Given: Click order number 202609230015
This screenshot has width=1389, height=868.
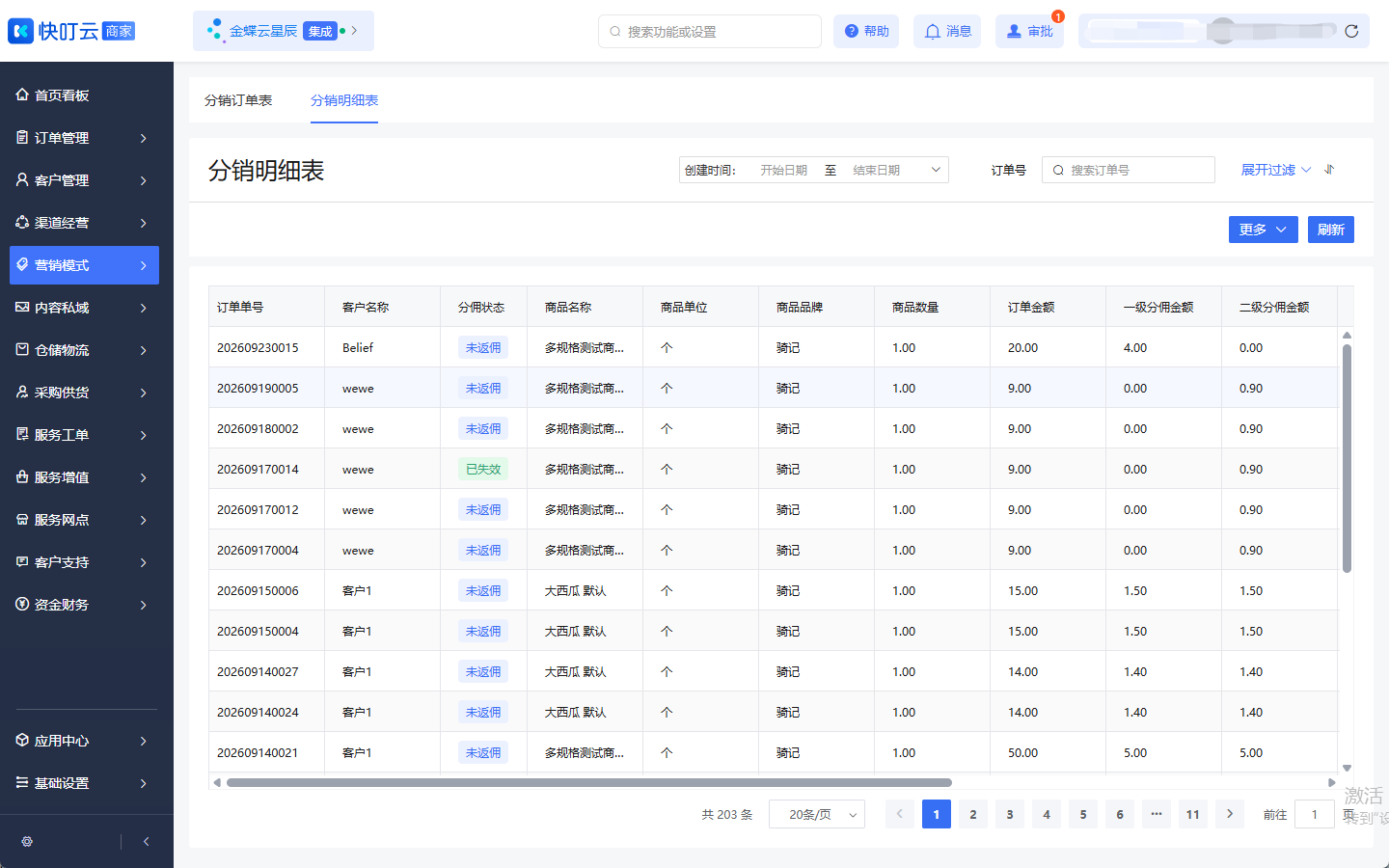Looking at the screenshot, I should [258, 347].
